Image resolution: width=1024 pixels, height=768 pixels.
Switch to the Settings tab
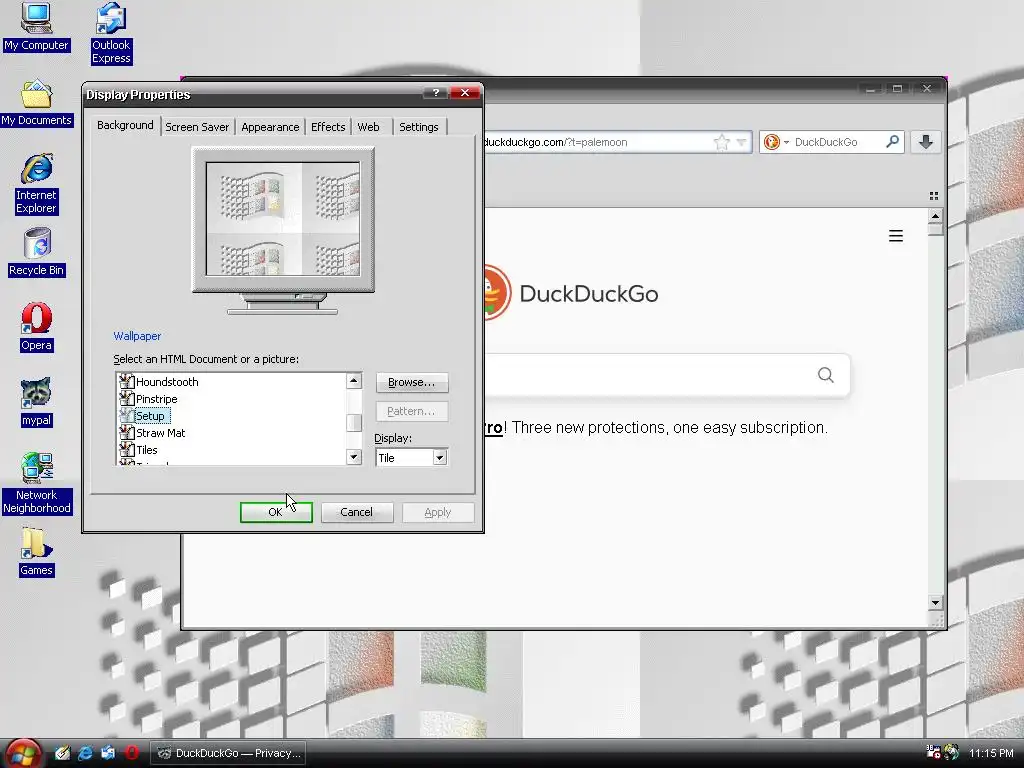coord(419,127)
